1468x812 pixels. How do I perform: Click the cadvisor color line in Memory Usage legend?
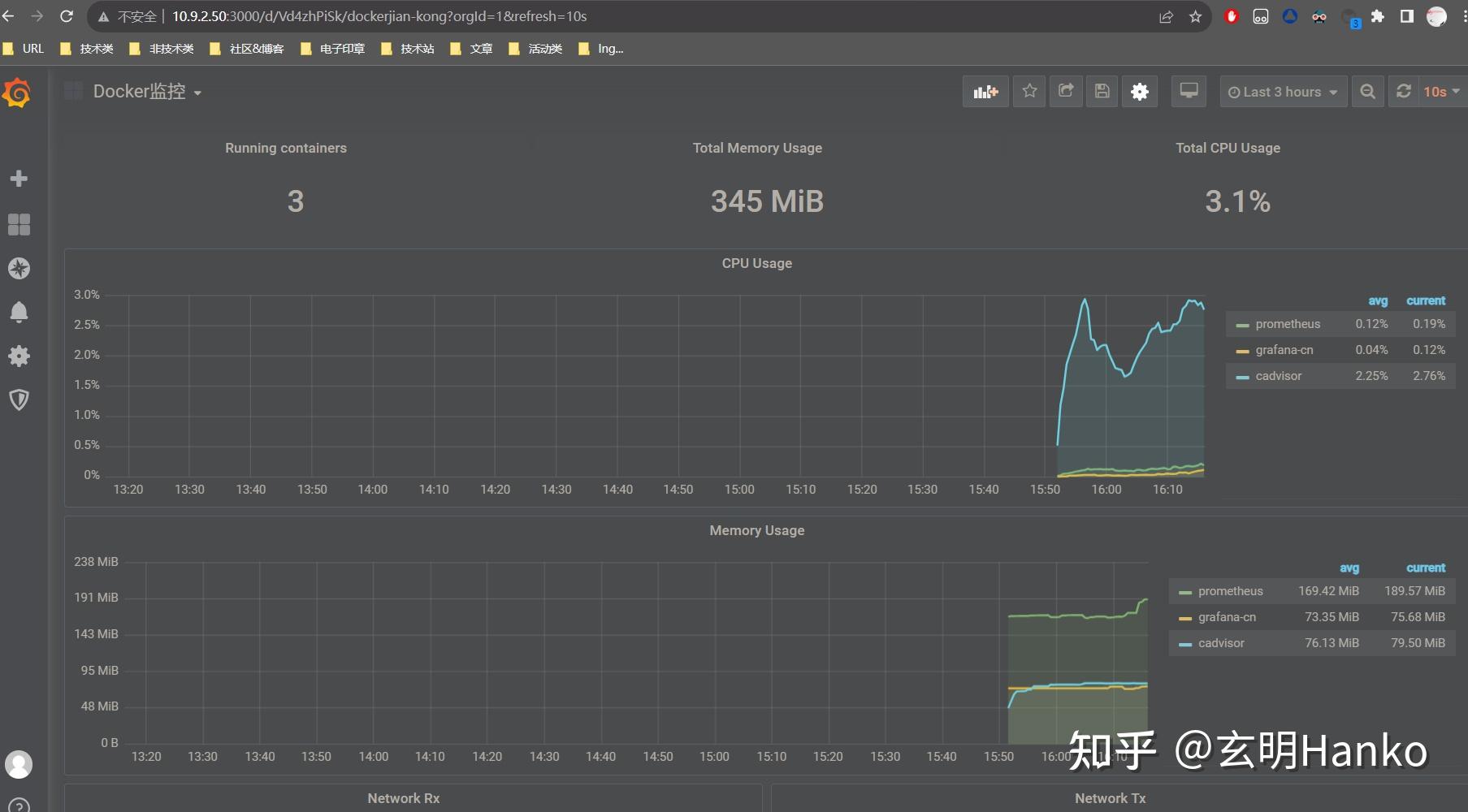coord(1185,644)
